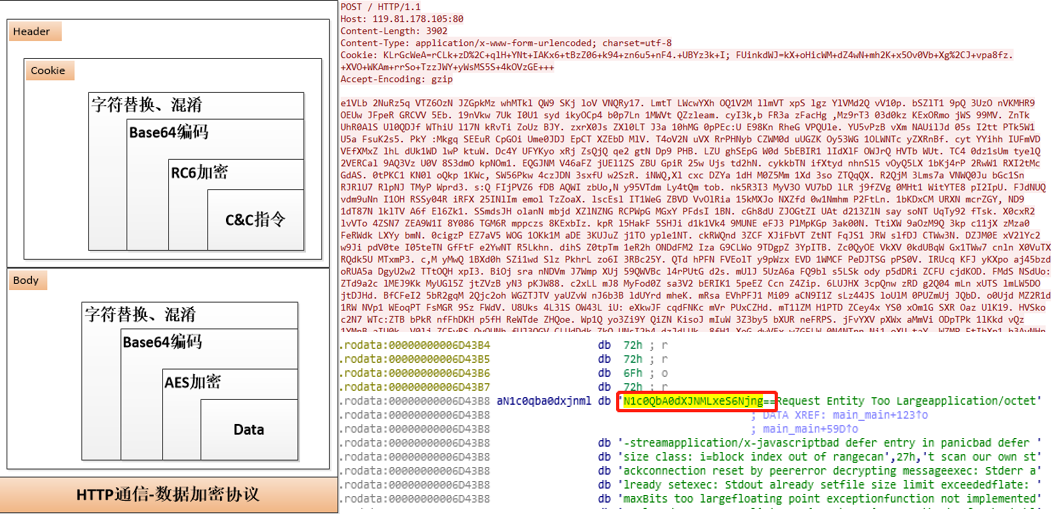Viewport: 1054px width, 514px height.
Task: Click the "lready setexec: Stdout already" string
Action: pyautogui.click(x=829, y=484)
